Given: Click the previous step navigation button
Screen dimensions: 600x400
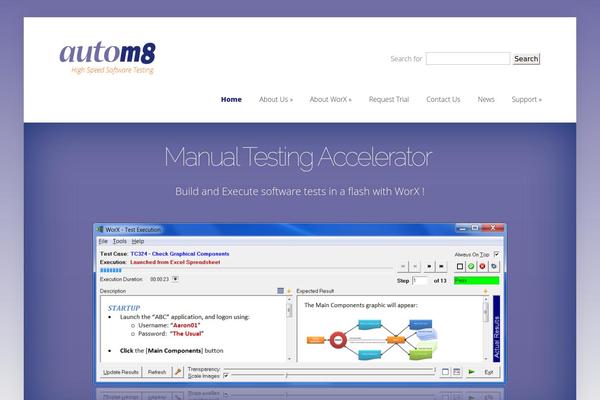Looking at the screenshot, I should pos(415,266).
